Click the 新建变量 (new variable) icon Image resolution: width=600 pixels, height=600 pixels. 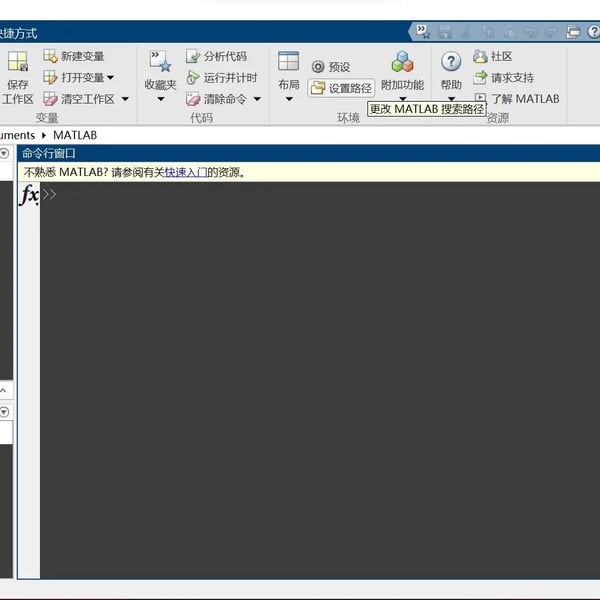[50, 56]
